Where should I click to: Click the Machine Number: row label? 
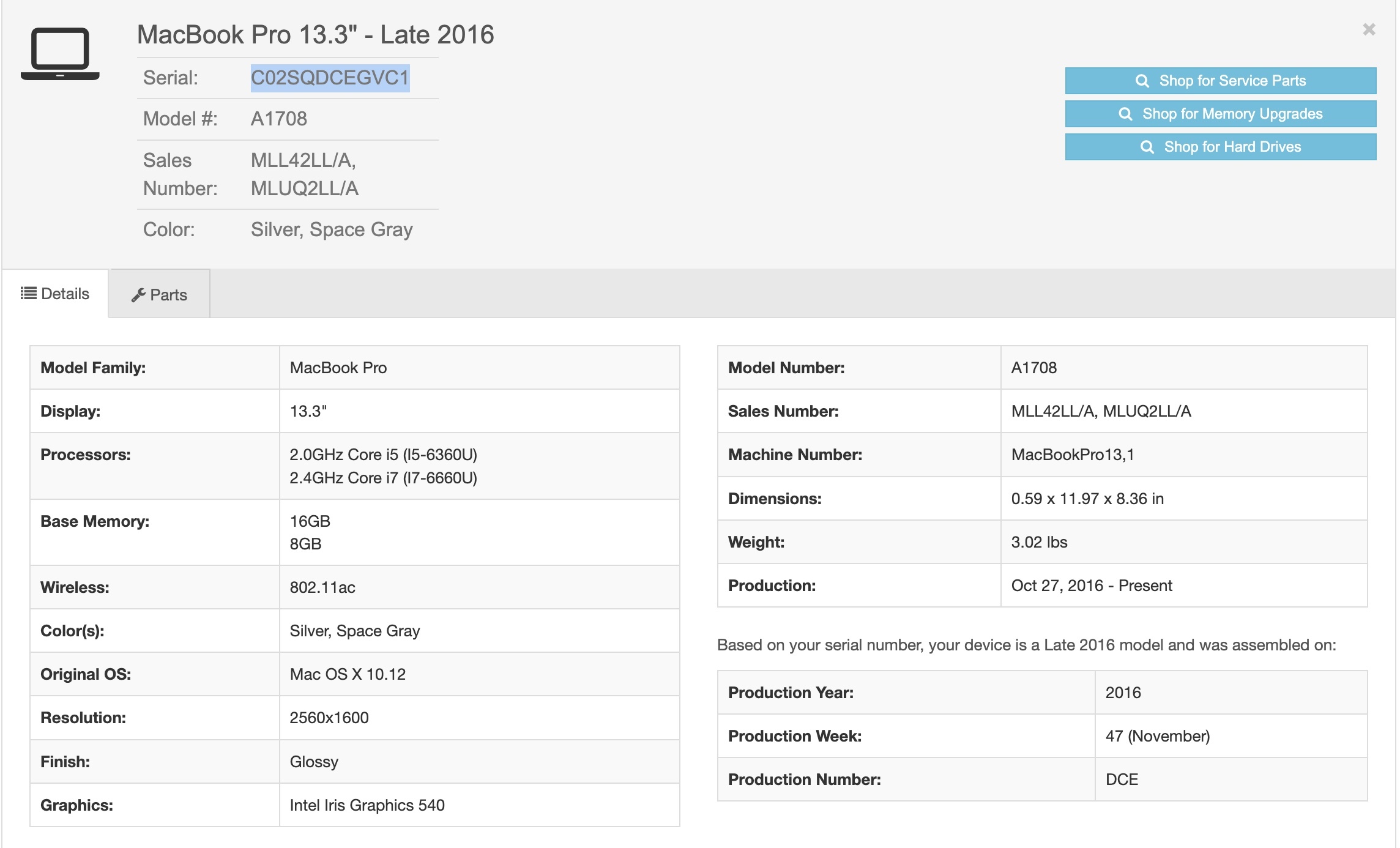(795, 455)
